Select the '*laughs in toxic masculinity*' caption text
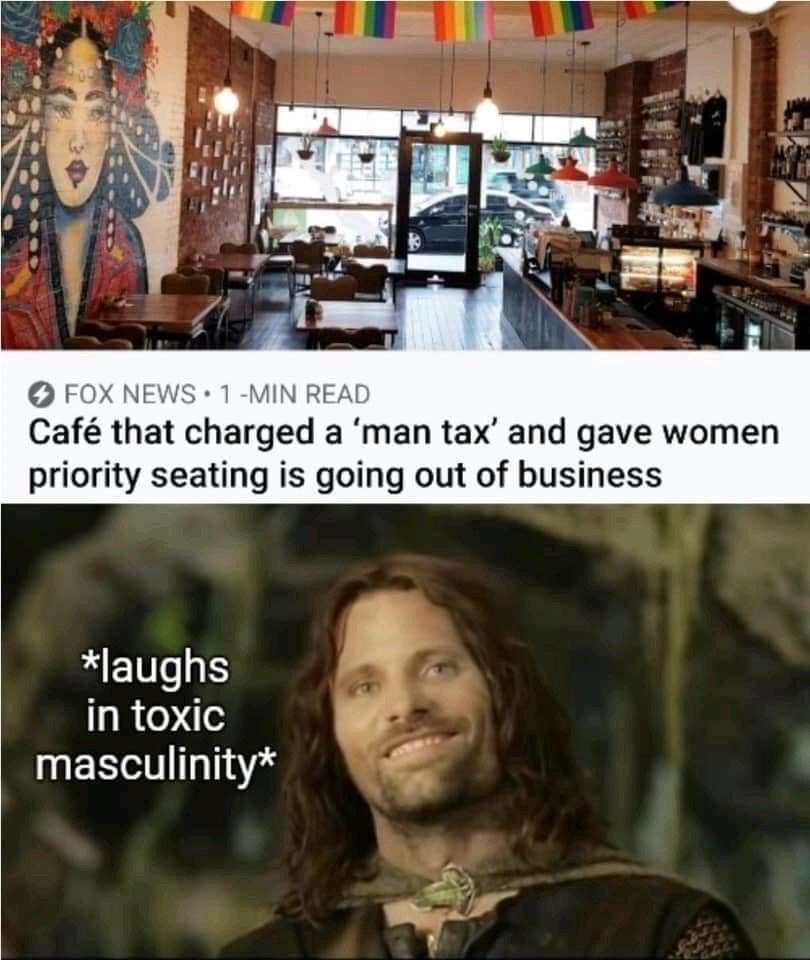 tap(156, 718)
